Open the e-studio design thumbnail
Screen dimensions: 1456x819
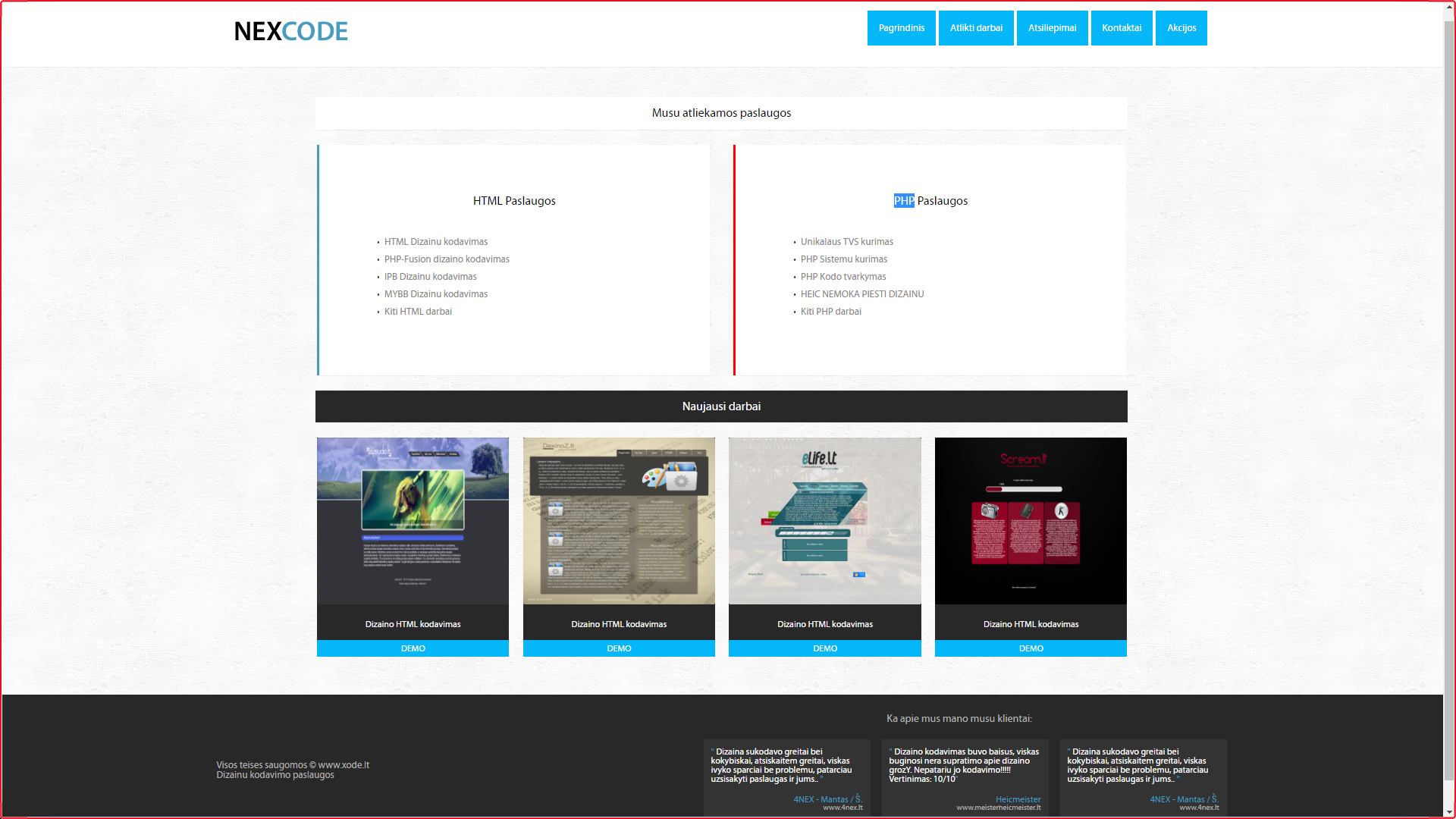tap(413, 521)
